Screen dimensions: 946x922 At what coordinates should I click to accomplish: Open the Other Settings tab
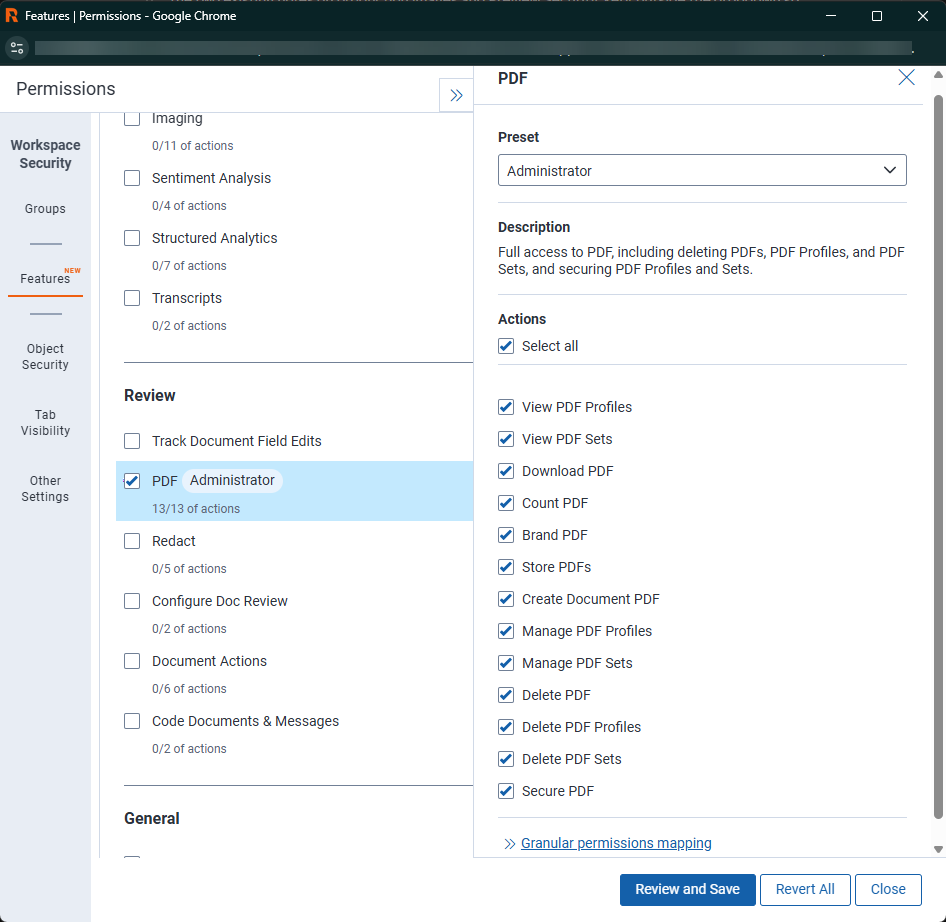click(x=45, y=489)
